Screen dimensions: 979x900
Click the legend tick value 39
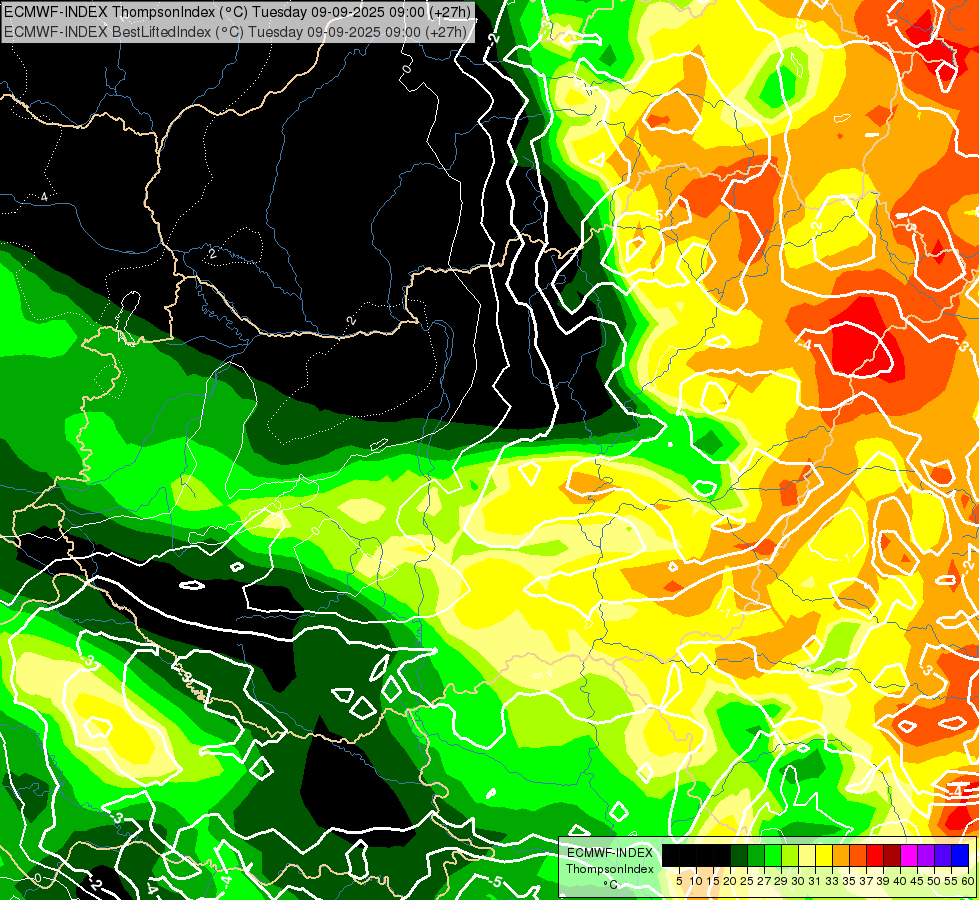coord(883,881)
